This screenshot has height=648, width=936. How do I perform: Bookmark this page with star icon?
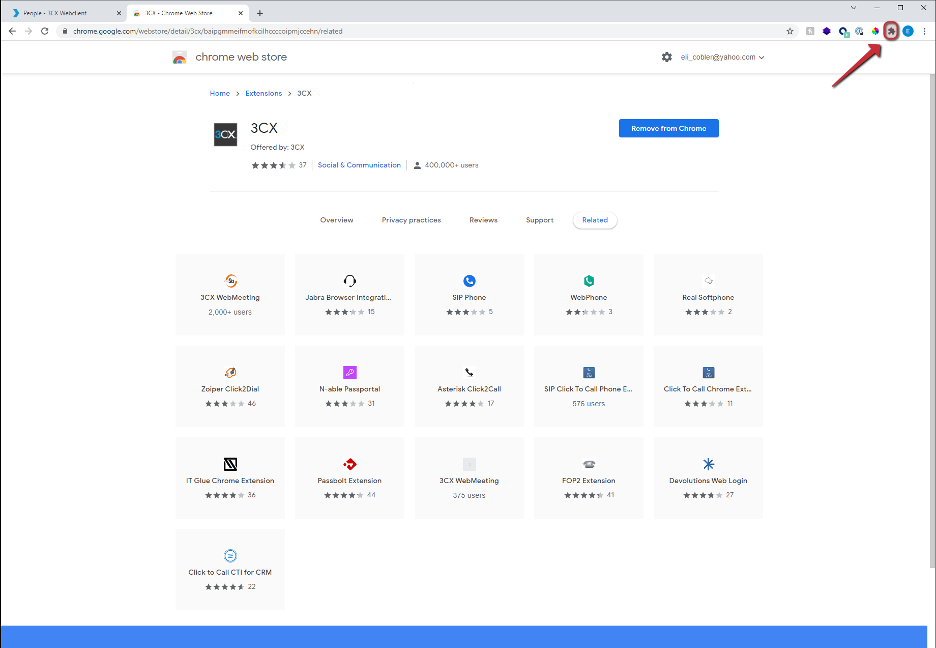(x=790, y=31)
